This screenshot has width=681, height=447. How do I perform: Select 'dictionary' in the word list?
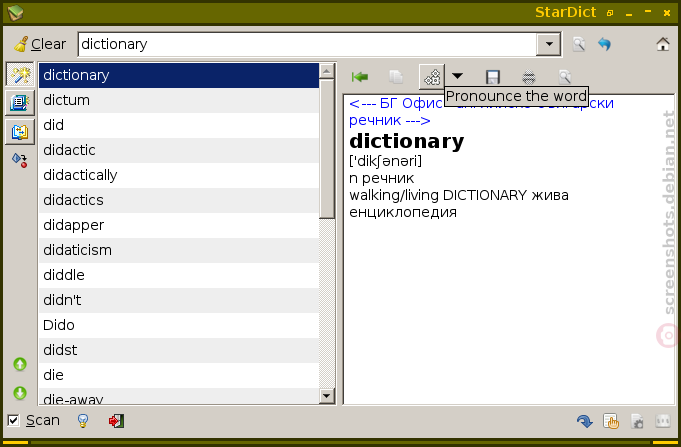coord(179,75)
